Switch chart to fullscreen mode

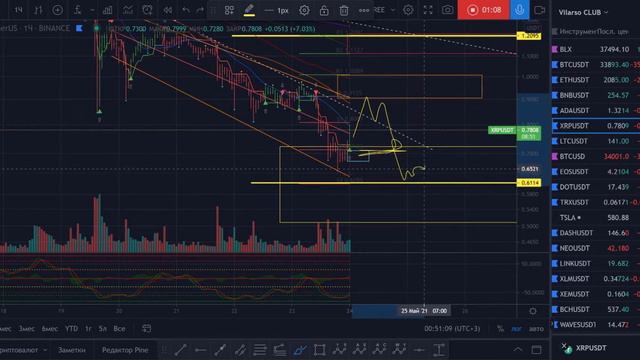[428, 10]
